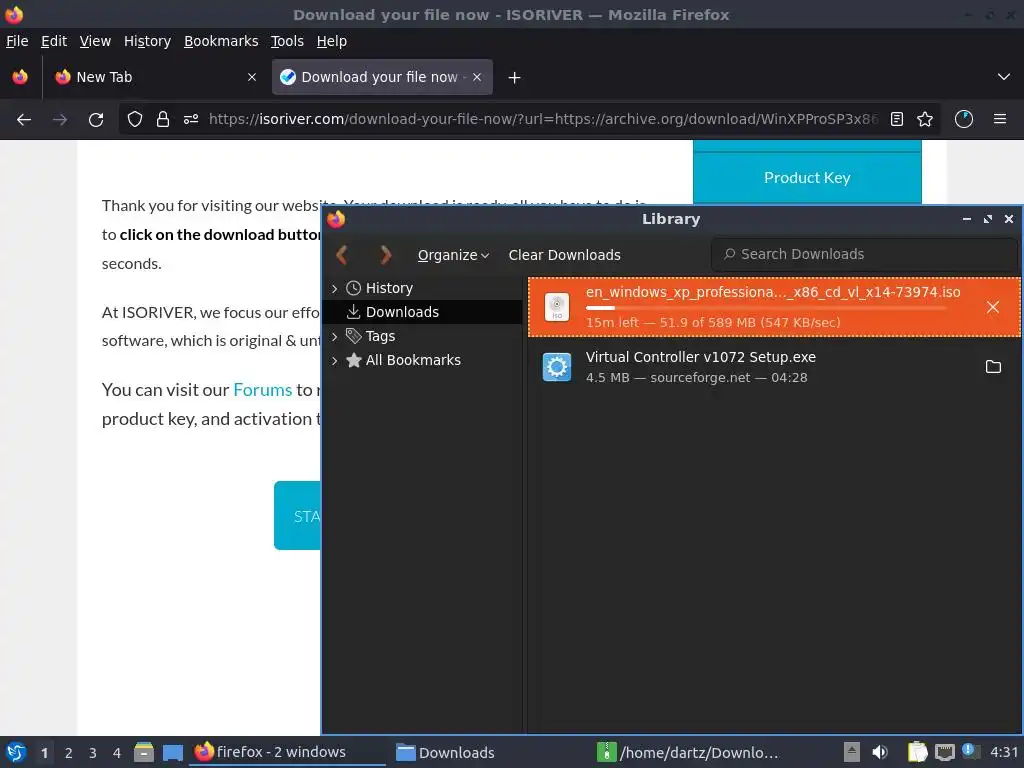The height and width of the screenshot is (768, 1024).
Task: Click the ISO download progress bar
Action: click(x=765, y=308)
